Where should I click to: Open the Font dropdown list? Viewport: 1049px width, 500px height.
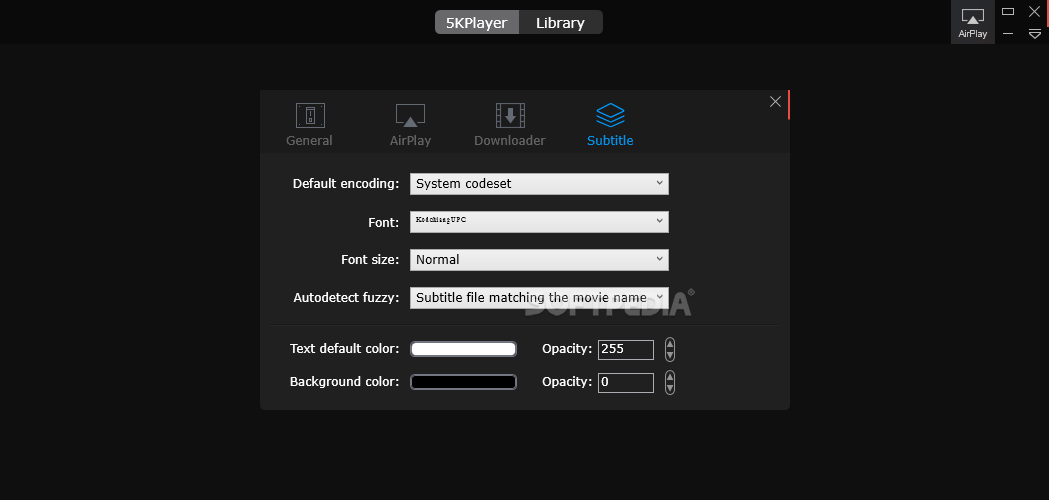pyautogui.click(x=539, y=222)
